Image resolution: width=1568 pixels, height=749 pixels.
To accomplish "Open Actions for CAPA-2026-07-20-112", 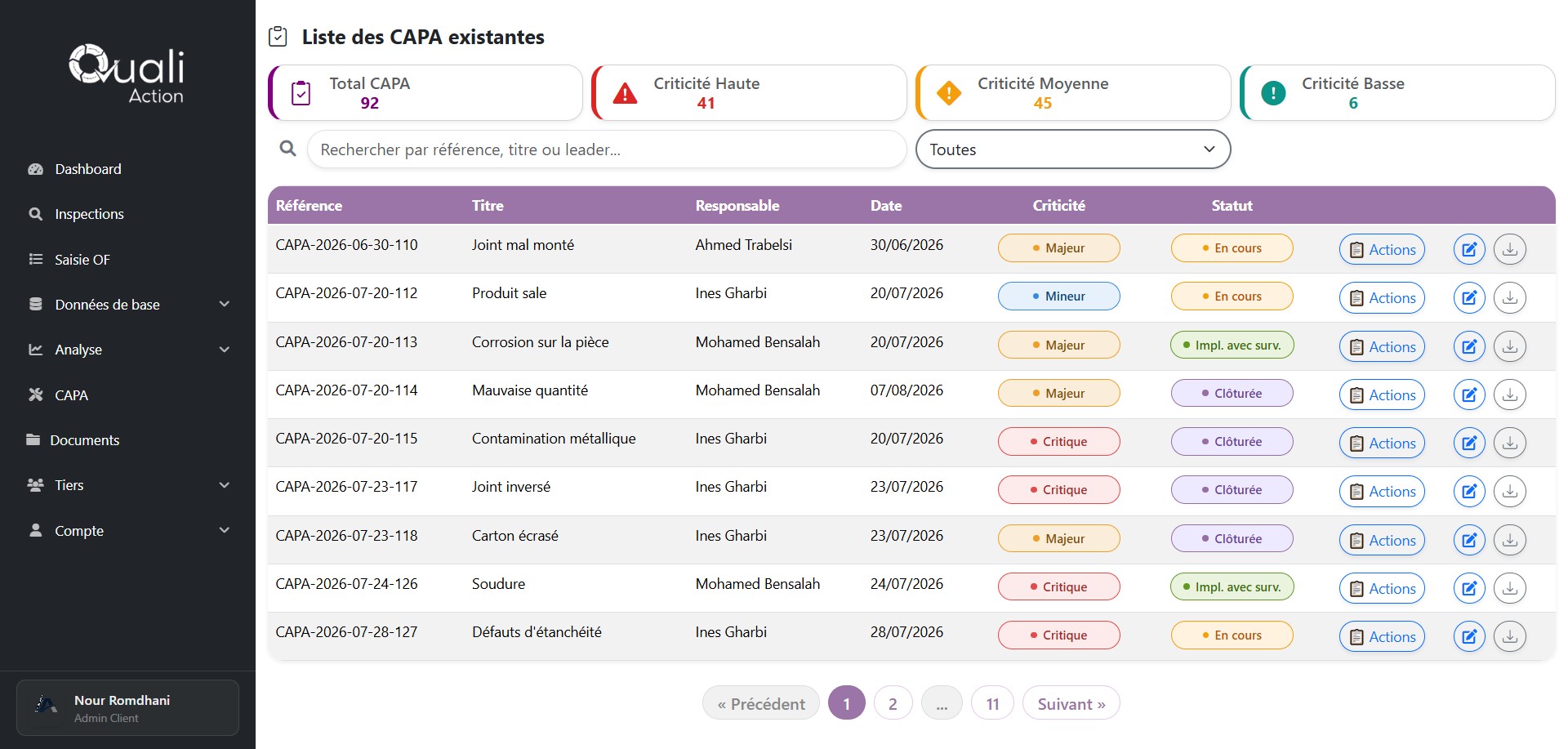I will (x=1382, y=298).
